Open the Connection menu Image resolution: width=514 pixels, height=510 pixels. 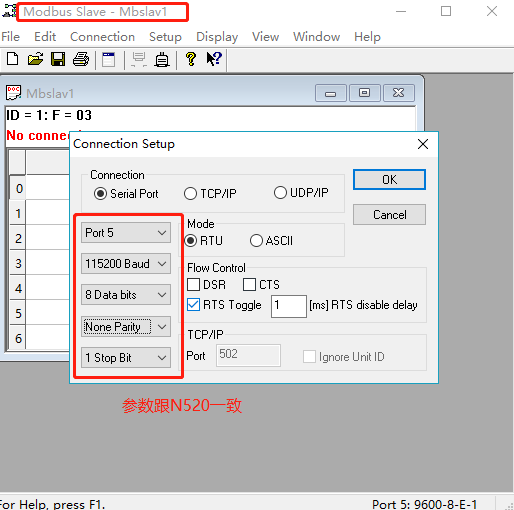(x=102, y=37)
